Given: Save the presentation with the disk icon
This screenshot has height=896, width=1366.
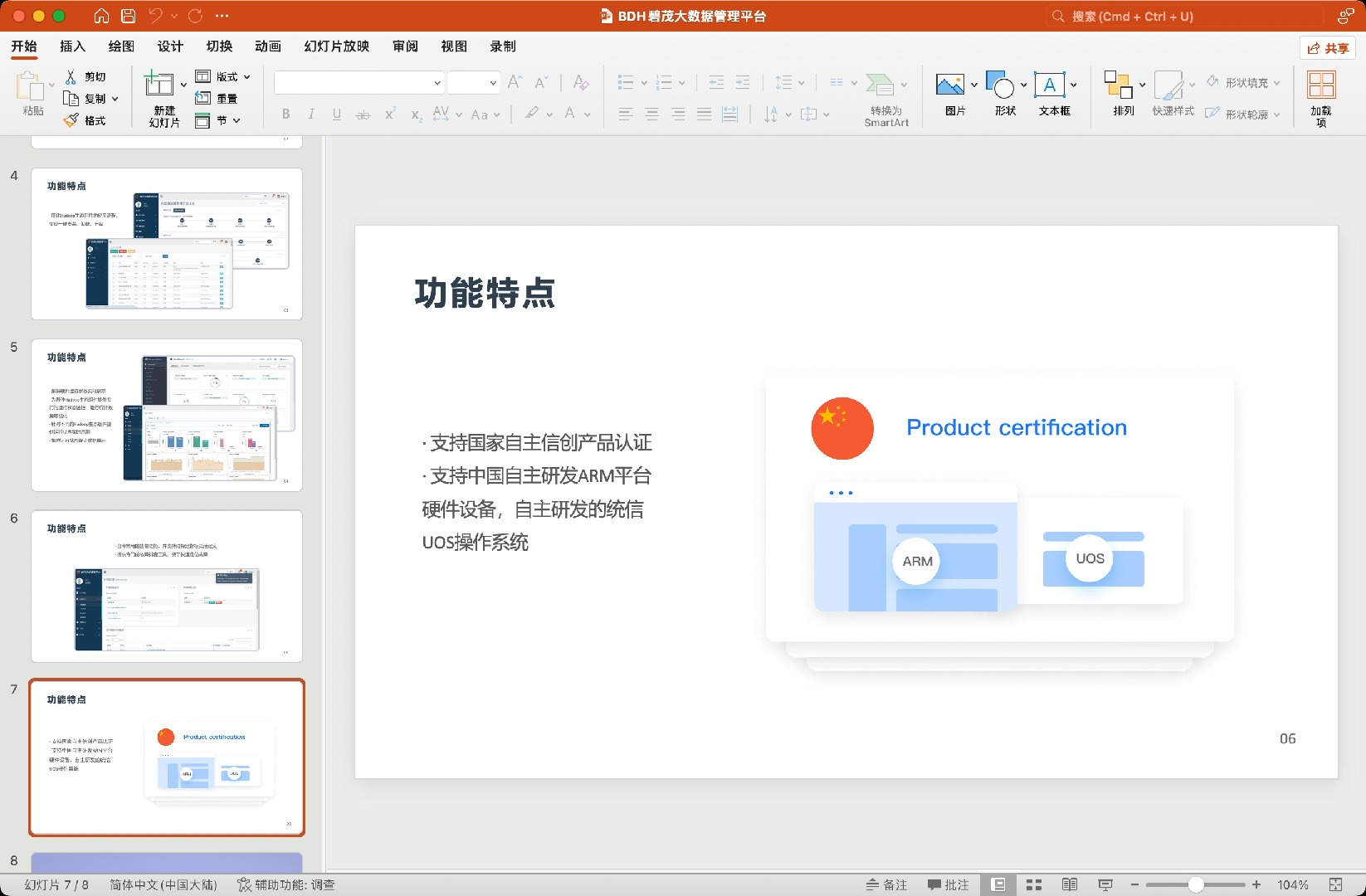Looking at the screenshot, I should click(x=128, y=16).
